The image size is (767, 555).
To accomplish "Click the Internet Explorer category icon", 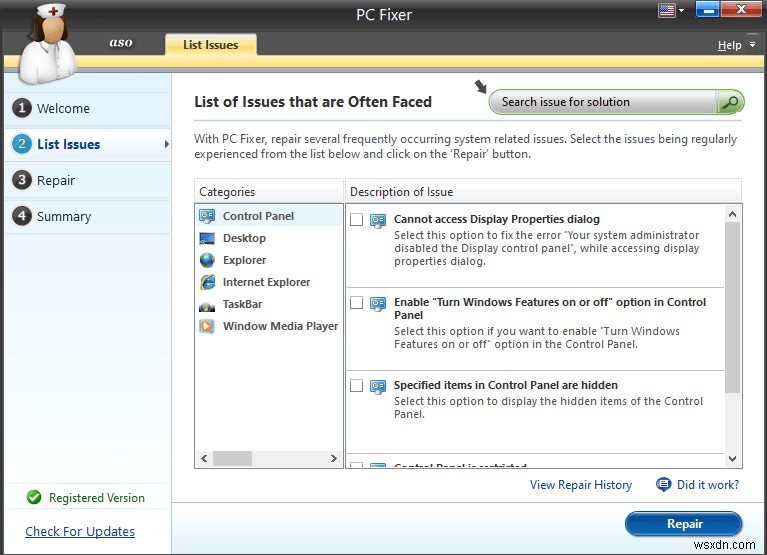I will [207, 282].
